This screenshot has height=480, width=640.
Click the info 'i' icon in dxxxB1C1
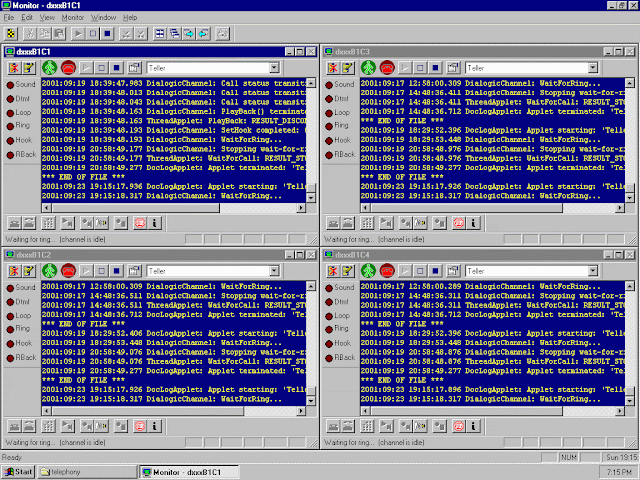[155, 223]
